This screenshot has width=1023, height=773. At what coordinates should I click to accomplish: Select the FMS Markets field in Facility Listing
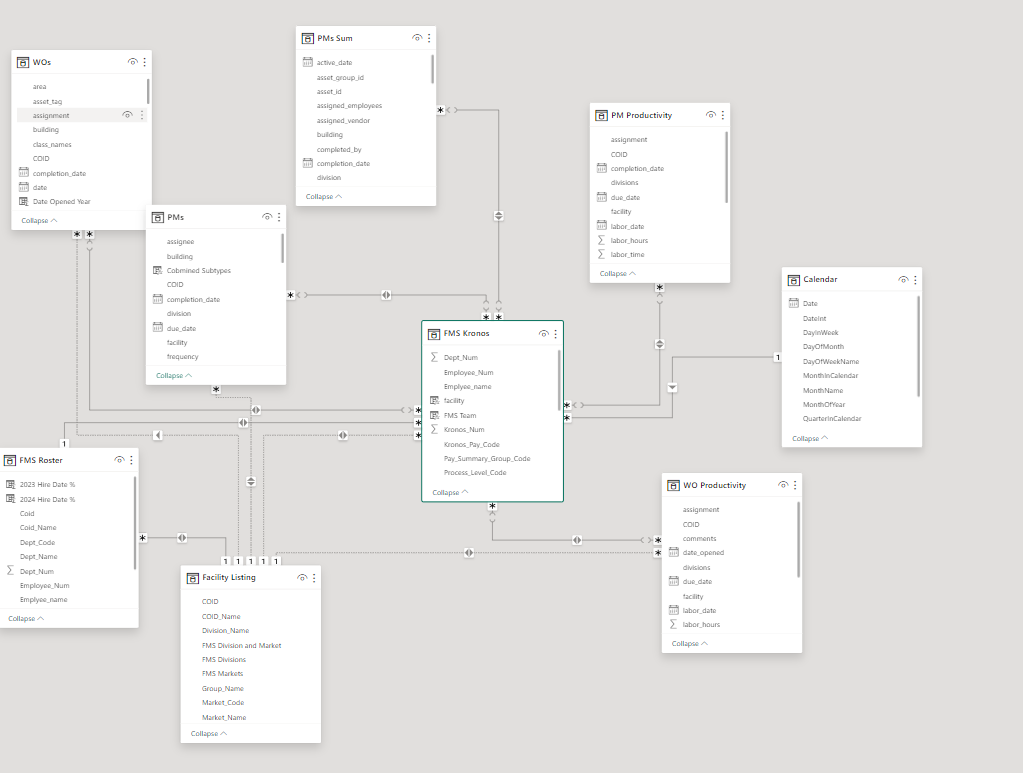point(222,674)
